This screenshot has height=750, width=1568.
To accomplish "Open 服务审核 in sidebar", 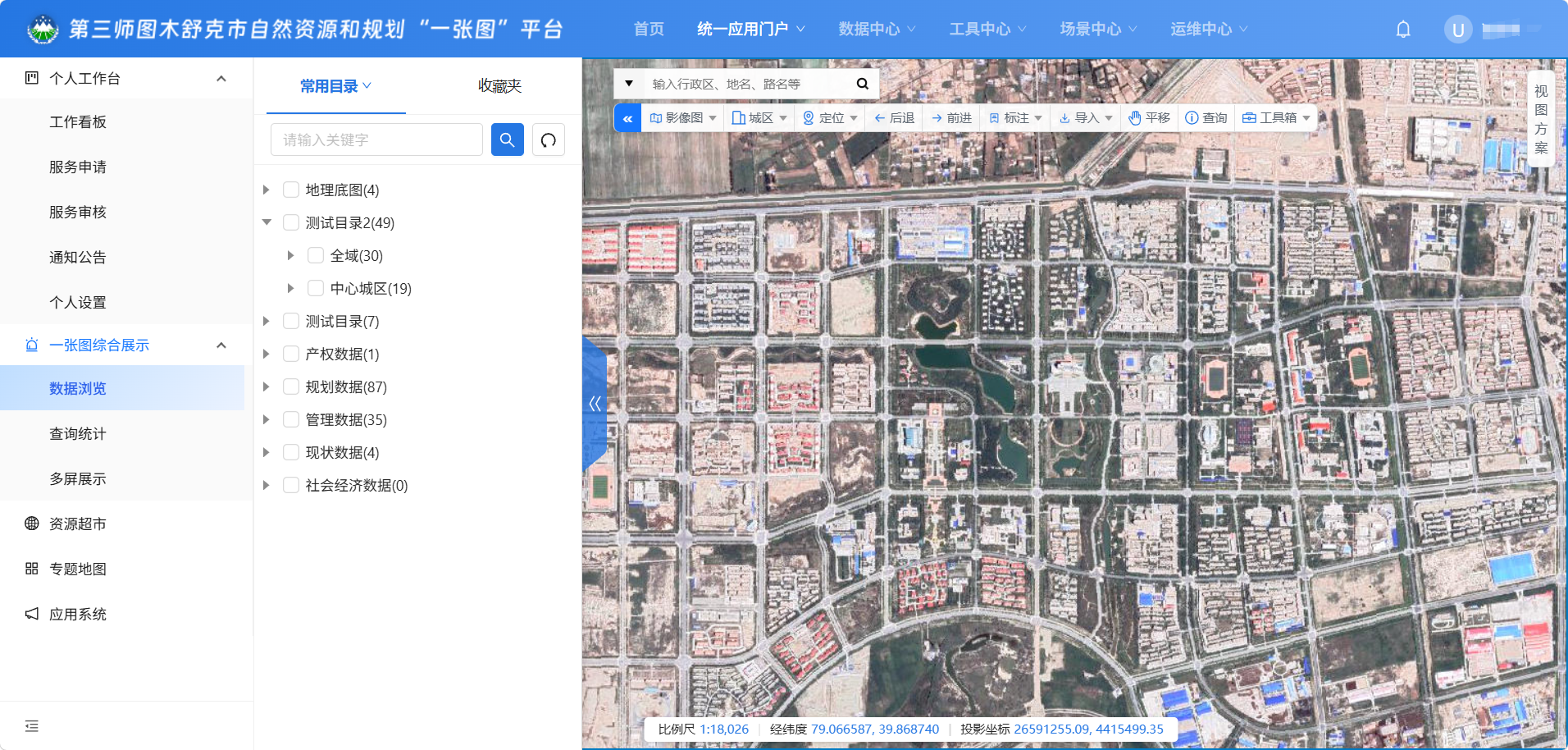I will pos(78,212).
